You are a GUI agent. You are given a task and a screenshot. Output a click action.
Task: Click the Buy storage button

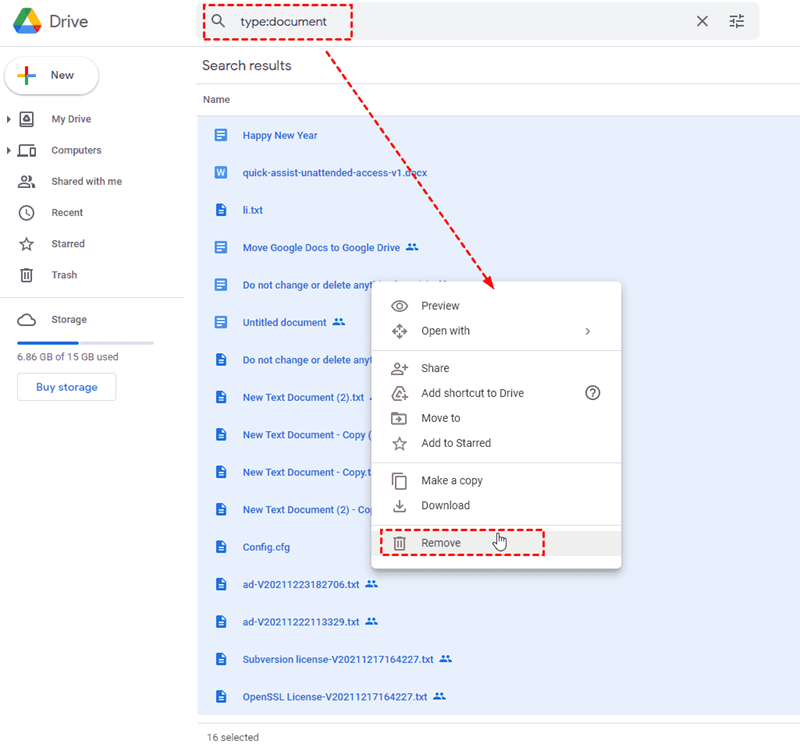coord(66,387)
